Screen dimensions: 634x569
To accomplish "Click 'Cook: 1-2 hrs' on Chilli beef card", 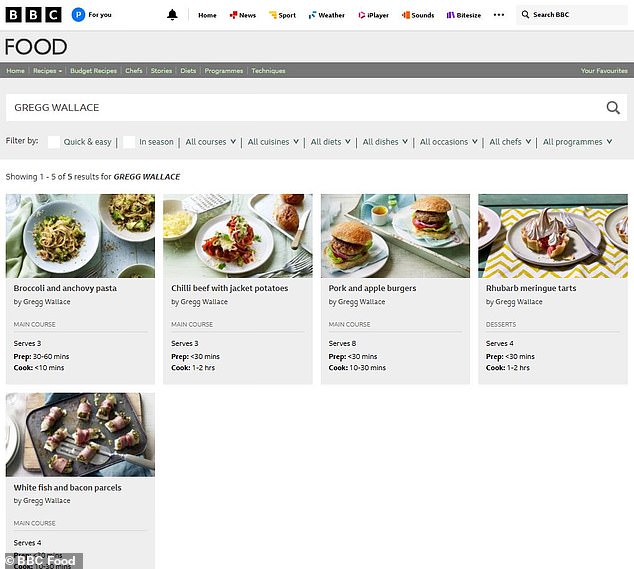I will (x=193, y=368).
